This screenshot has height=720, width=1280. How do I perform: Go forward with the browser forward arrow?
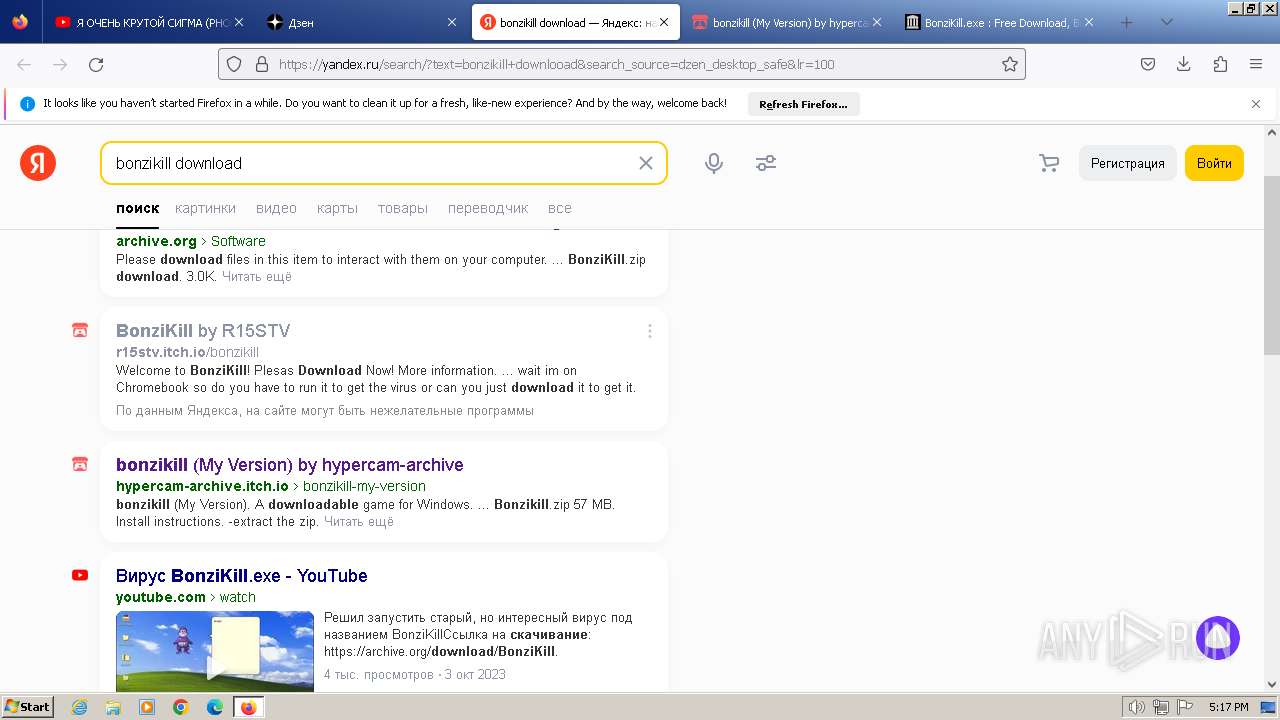pos(60,64)
